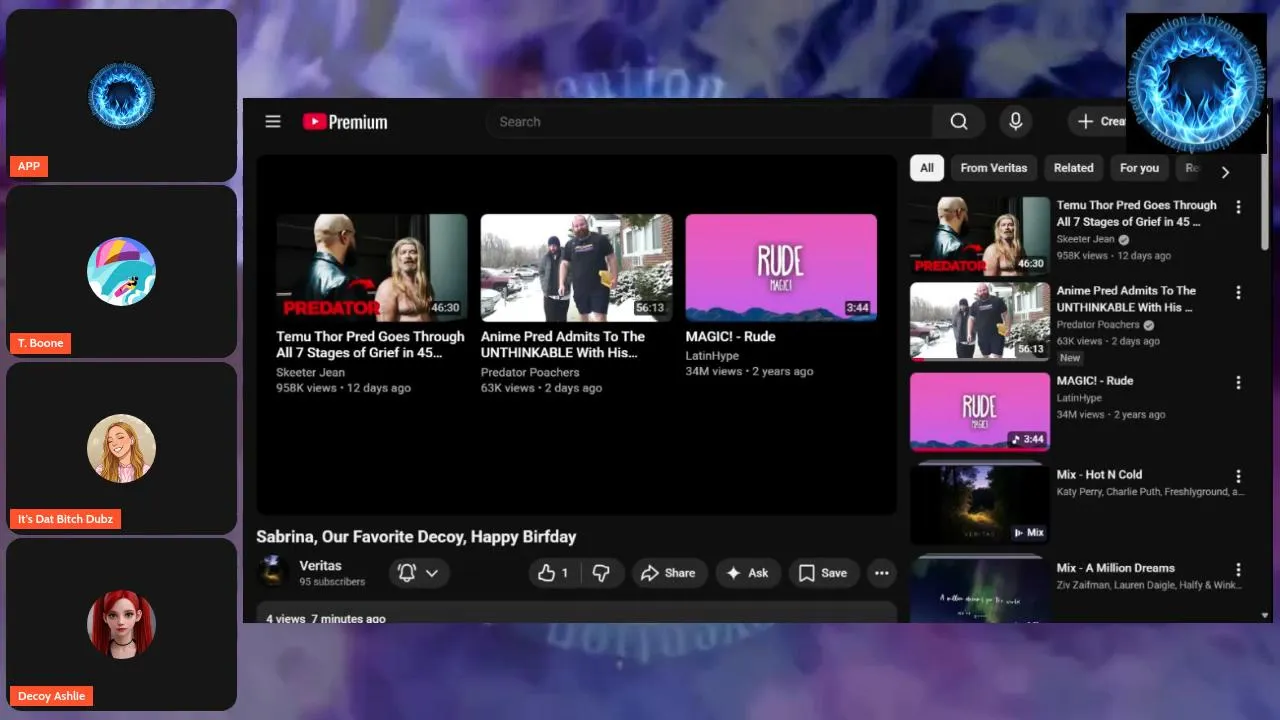Open options menu for sidebar Temu Thor video

[1238, 207]
